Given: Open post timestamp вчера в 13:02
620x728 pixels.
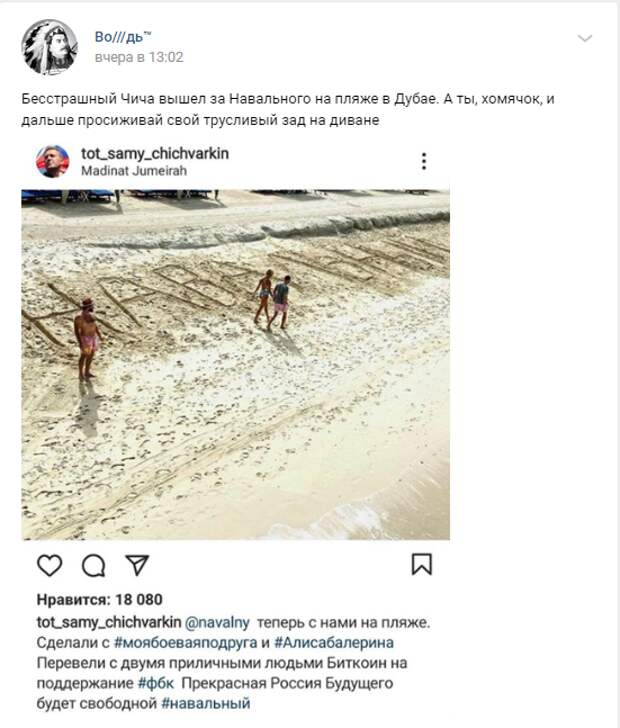Looking at the screenshot, I should click(x=139, y=57).
